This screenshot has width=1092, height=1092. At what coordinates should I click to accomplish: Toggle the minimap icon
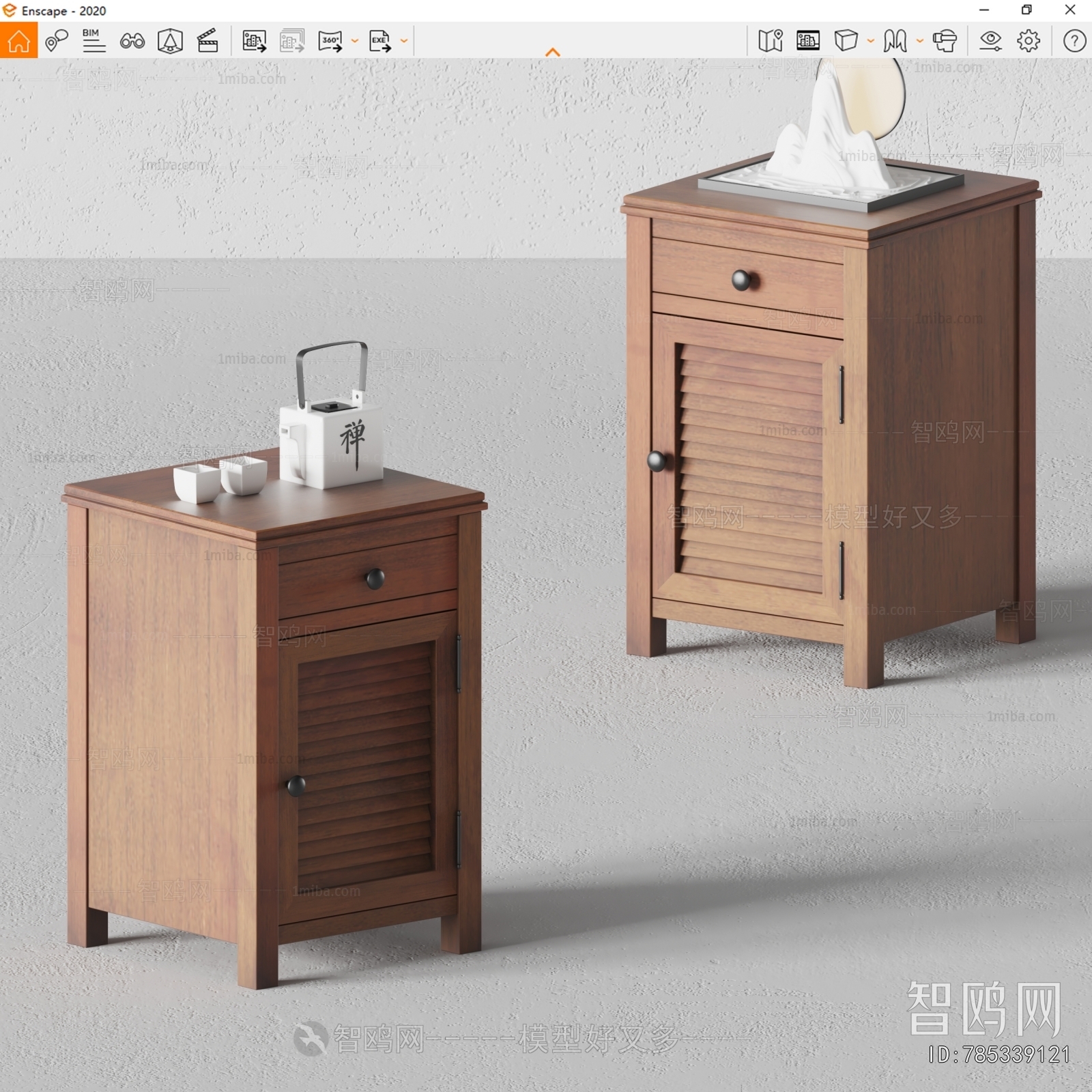coord(771,41)
